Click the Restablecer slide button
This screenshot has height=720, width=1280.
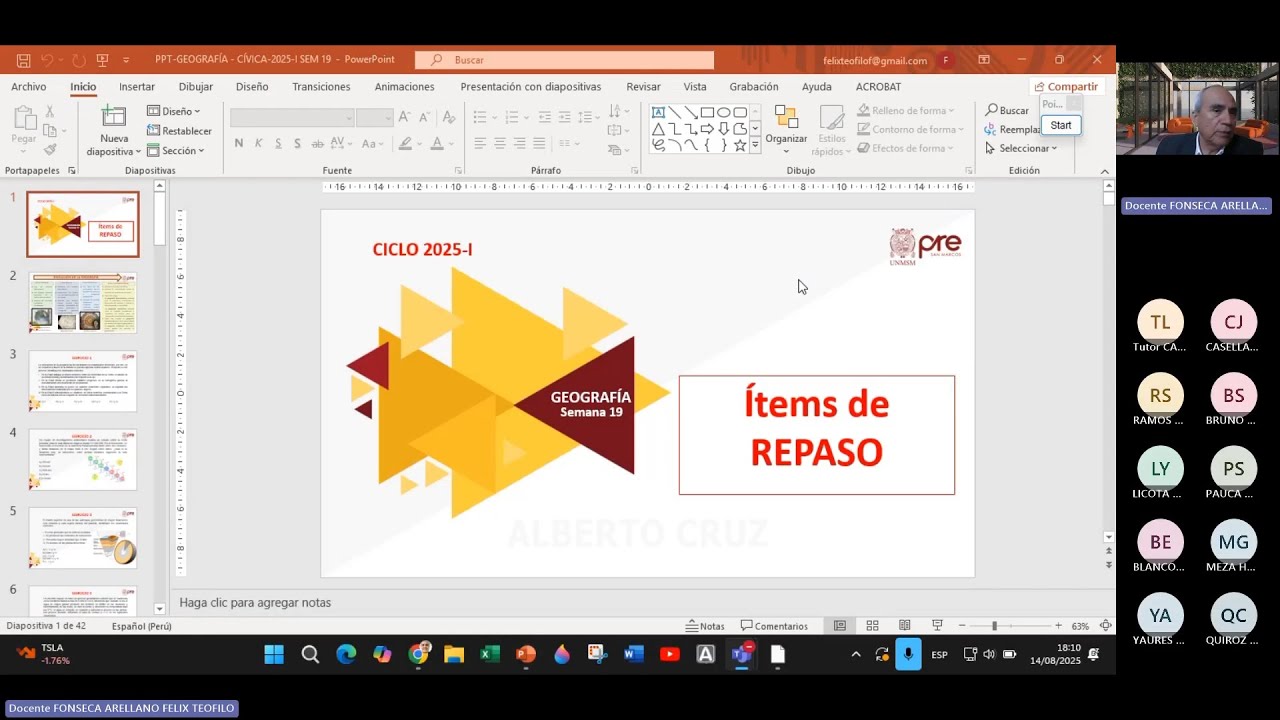179,131
